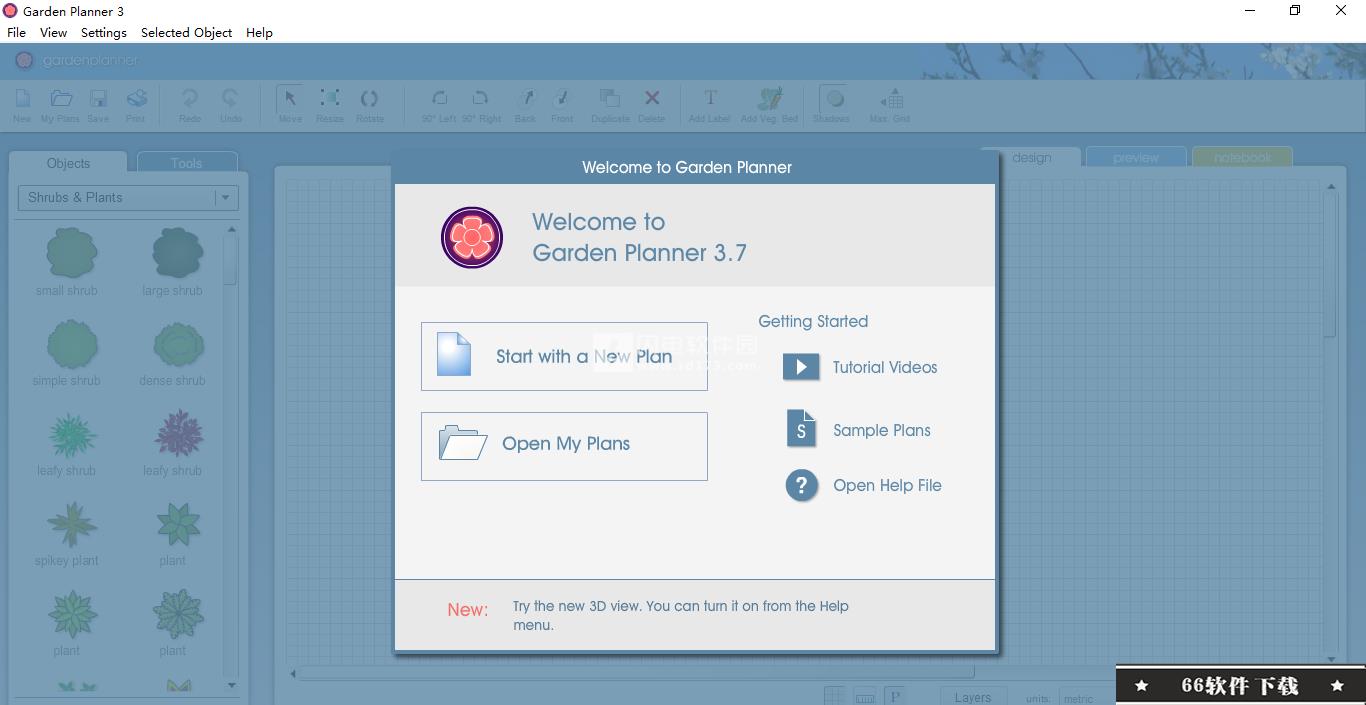Screen dimensions: 1366x705
Task: Click the Layers button
Action: coord(972,697)
